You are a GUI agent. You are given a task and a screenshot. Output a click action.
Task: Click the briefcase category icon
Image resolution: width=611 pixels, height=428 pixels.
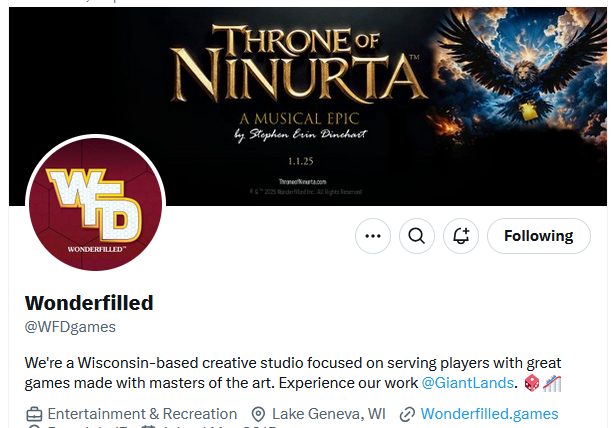[x=34, y=414]
